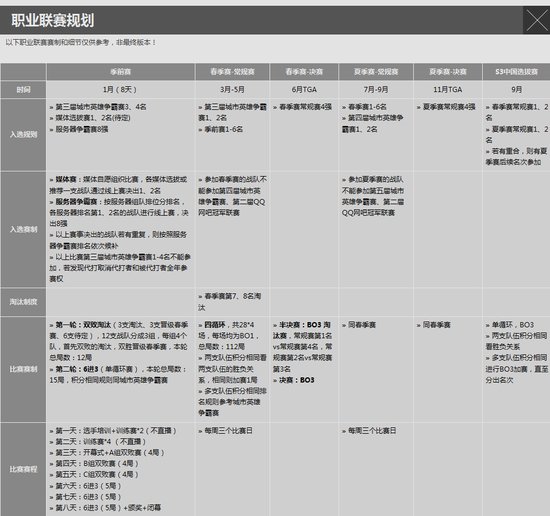Image resolution: width=550 pixels, height=516 pixels.
Task: Select the 春季赛-常规赛 column header
Action: tap(232, 72)
